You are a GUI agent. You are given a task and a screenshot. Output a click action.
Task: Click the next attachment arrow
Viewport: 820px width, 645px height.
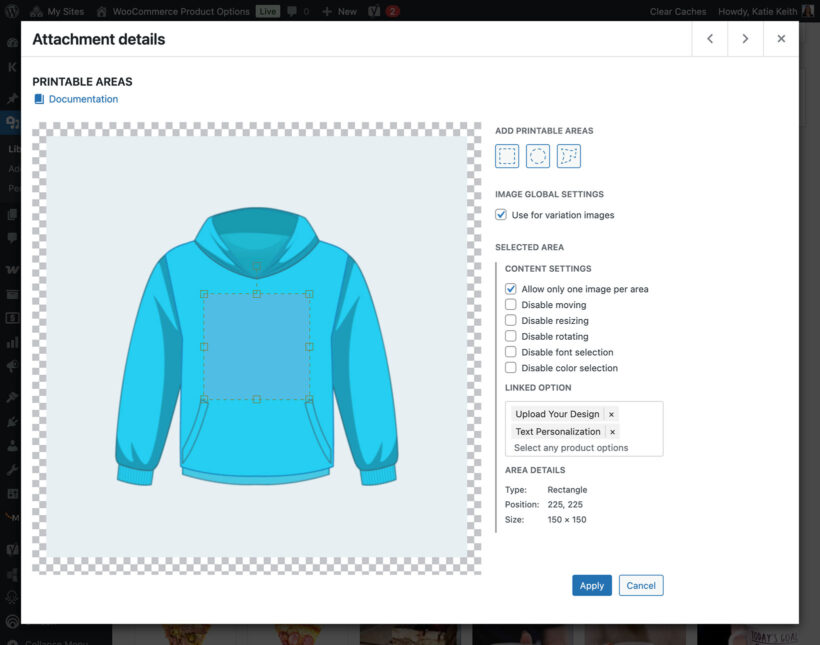pyautogui.click(x=746, y=38)
